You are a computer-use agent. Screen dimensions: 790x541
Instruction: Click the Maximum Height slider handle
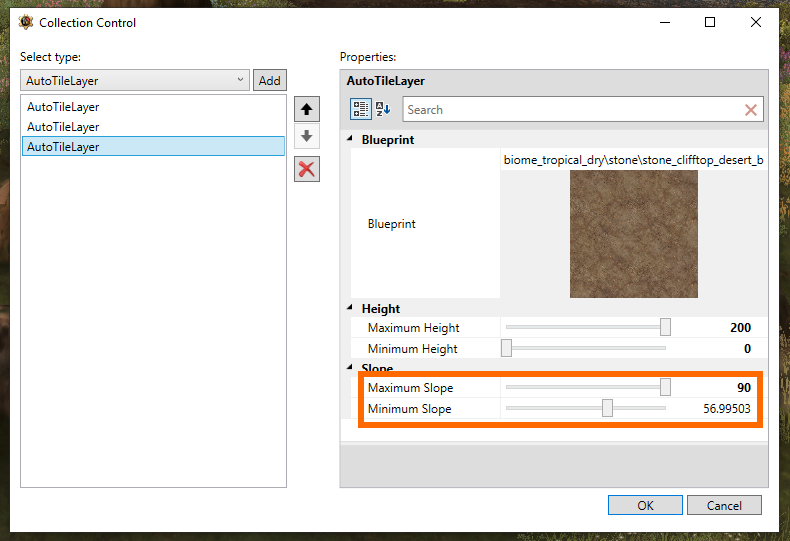(x=665, y=327)
